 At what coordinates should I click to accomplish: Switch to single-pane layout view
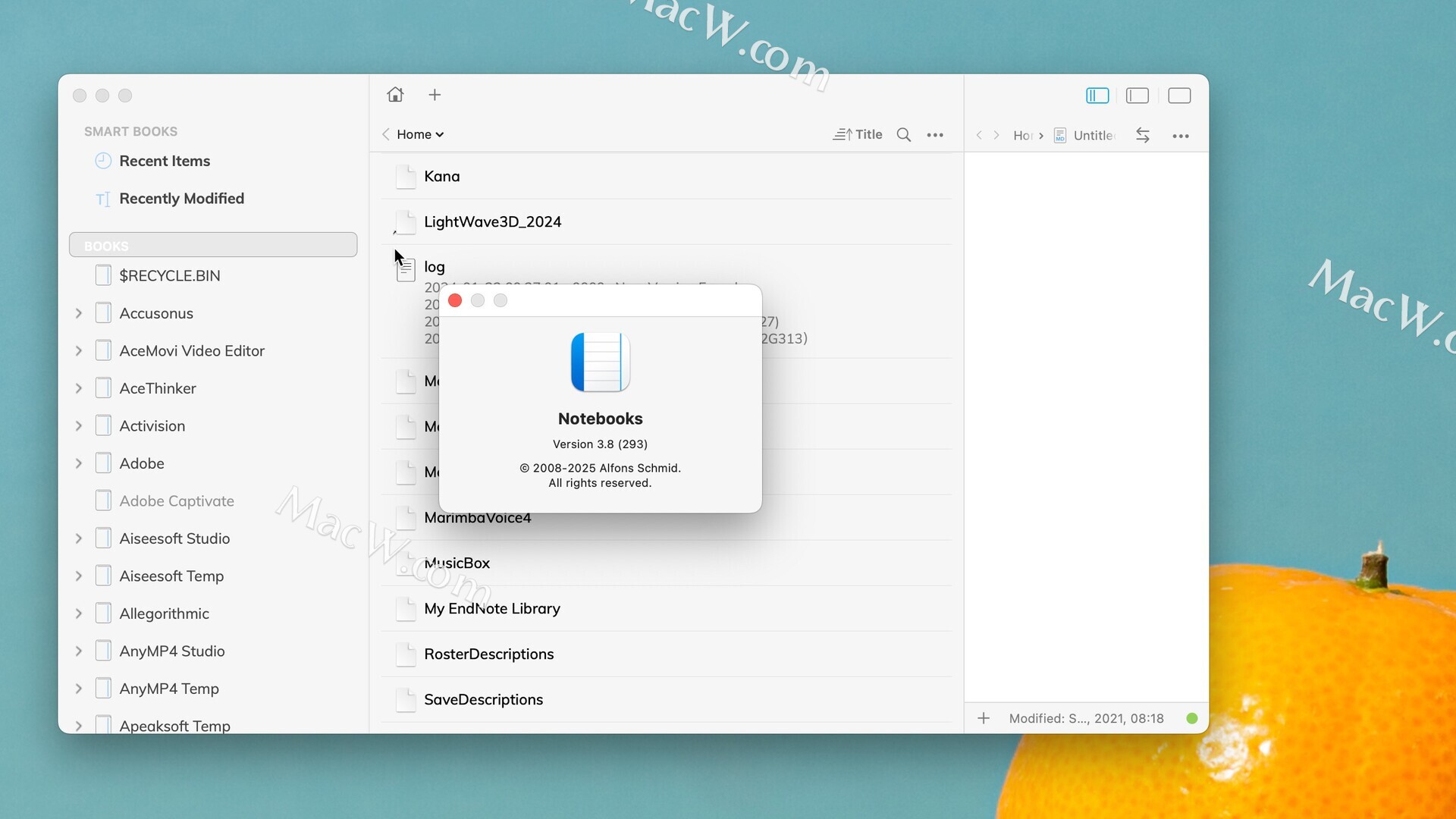[1179, 96]
